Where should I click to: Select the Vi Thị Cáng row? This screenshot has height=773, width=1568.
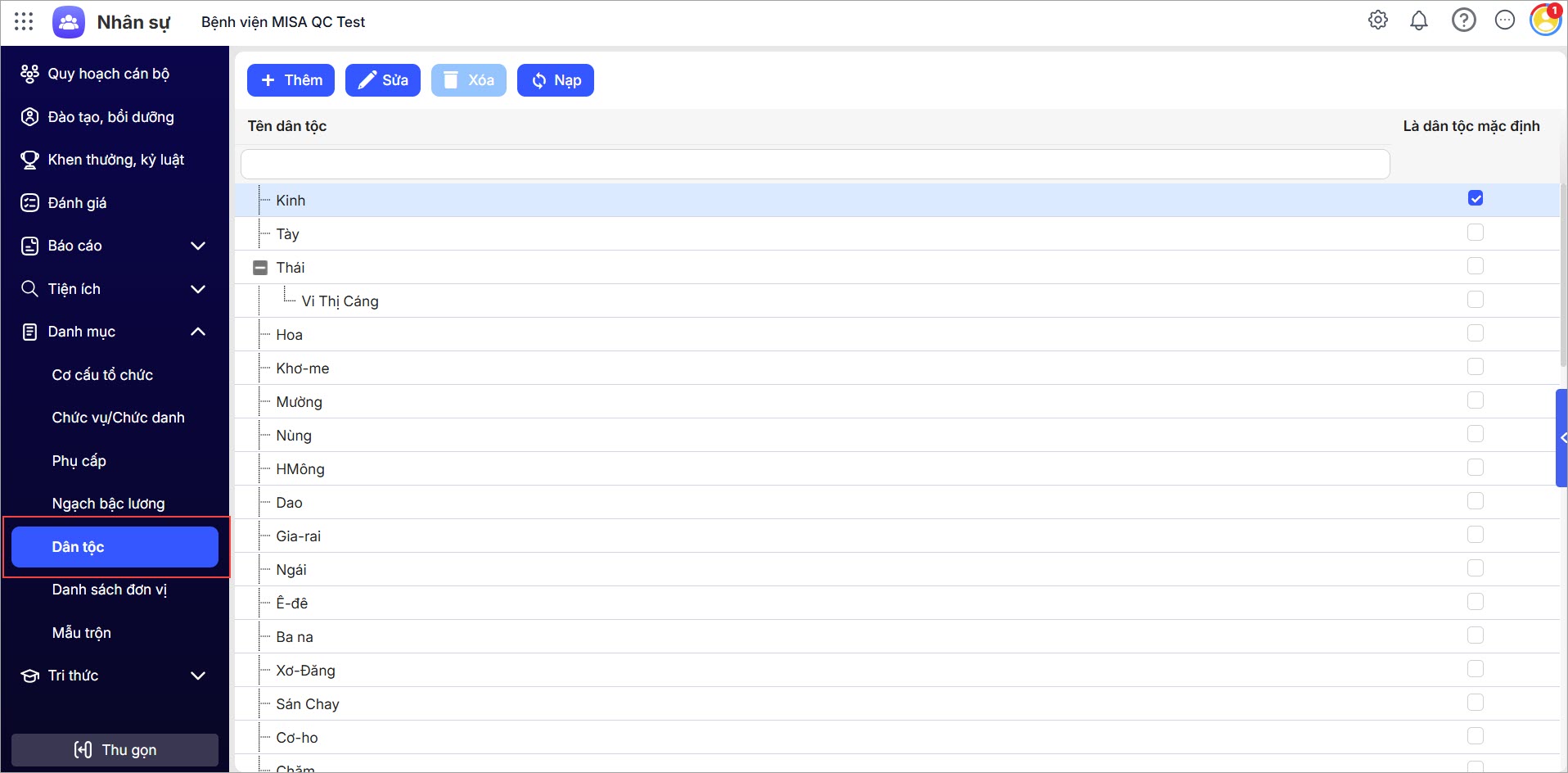[x=897, y=301]
